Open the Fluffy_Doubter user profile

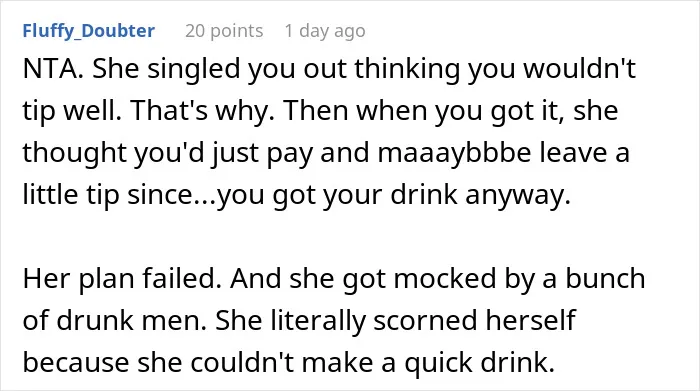click(89, 31)
